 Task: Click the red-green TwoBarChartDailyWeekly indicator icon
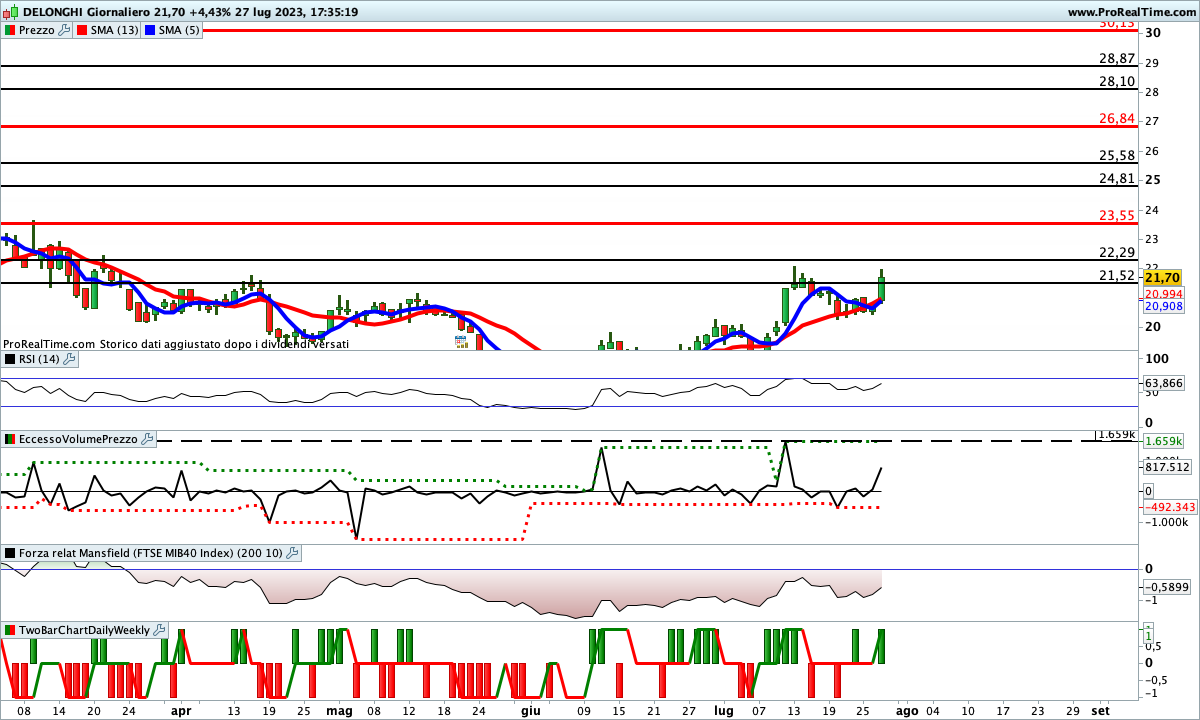[x=10, y=630]
